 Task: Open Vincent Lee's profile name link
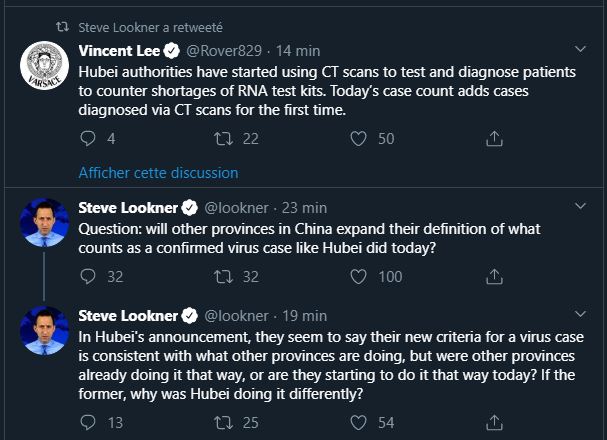[122, 50]
